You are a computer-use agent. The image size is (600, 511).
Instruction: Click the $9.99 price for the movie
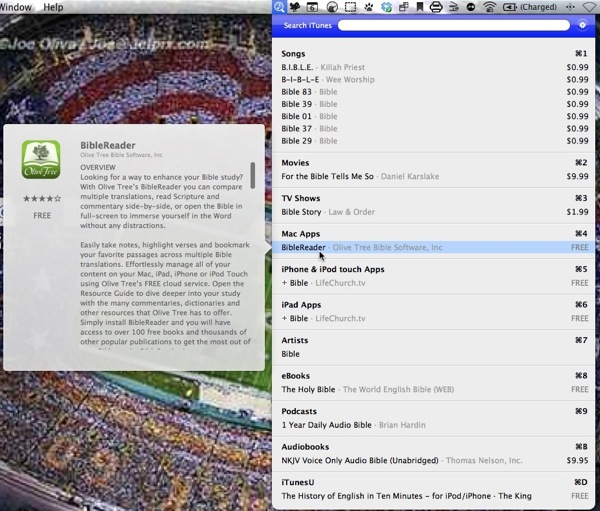577,176
